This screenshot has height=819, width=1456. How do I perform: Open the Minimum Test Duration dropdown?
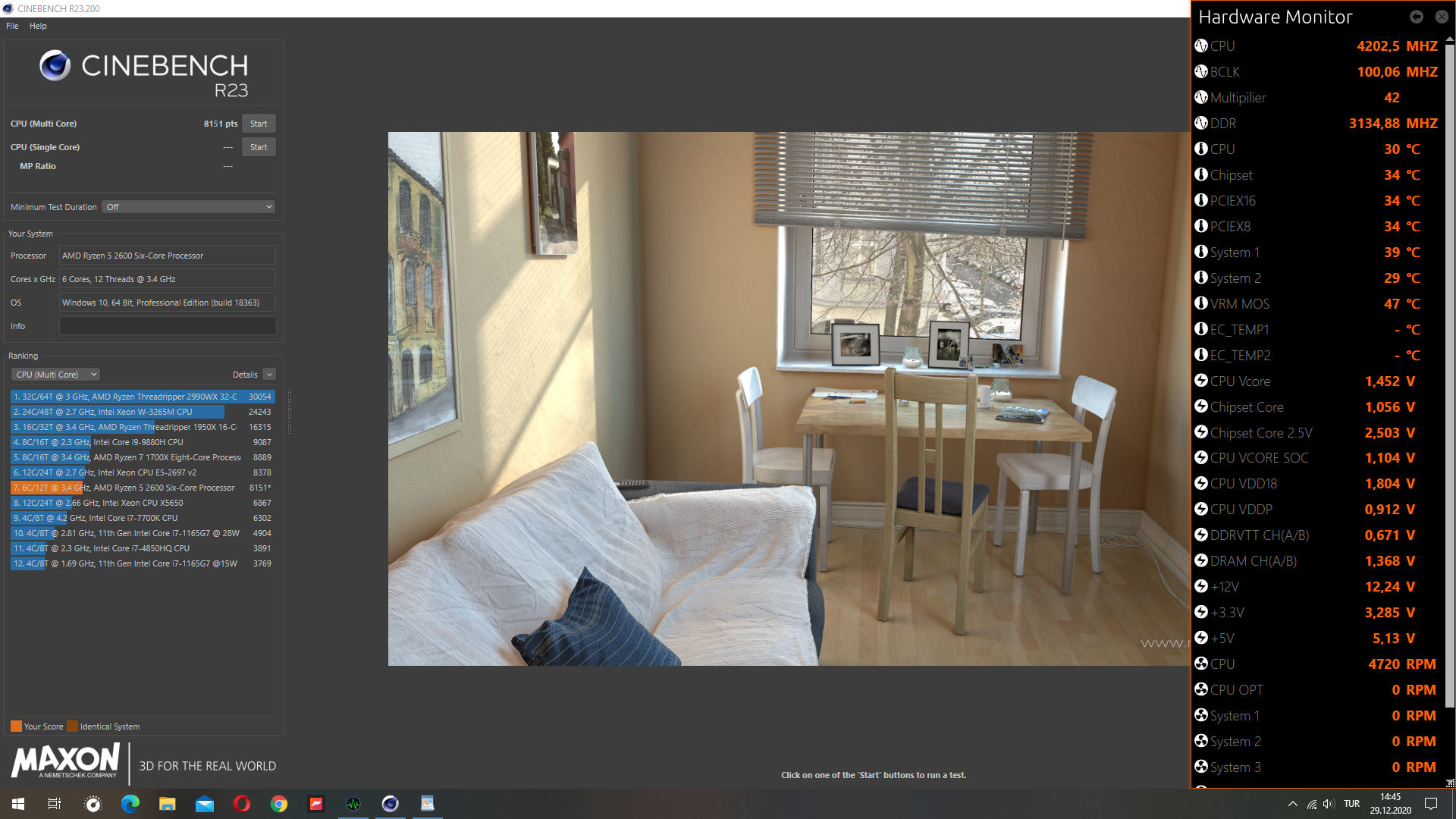[x=189, y=207]
